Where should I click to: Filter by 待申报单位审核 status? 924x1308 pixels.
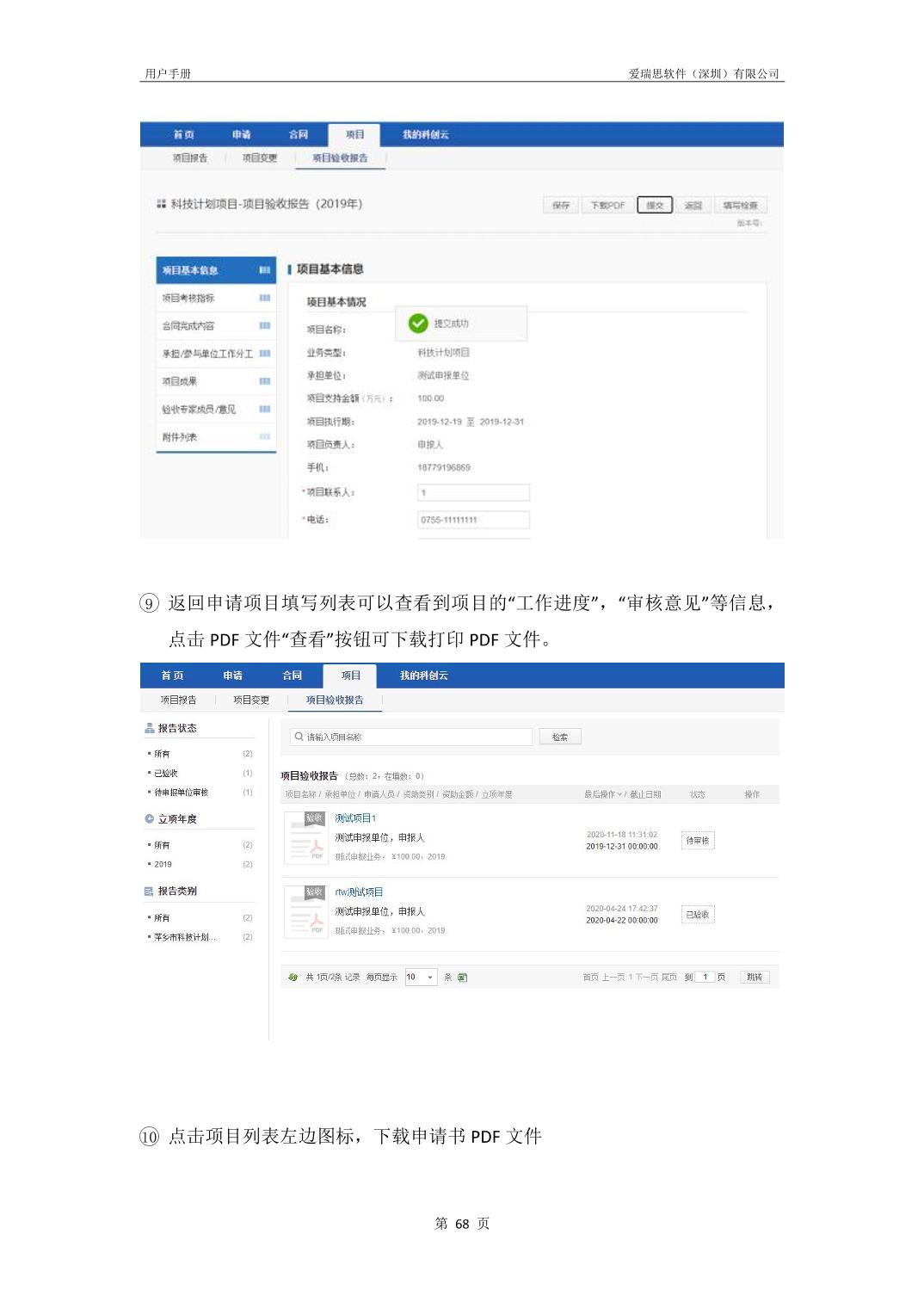click(181, 793)
